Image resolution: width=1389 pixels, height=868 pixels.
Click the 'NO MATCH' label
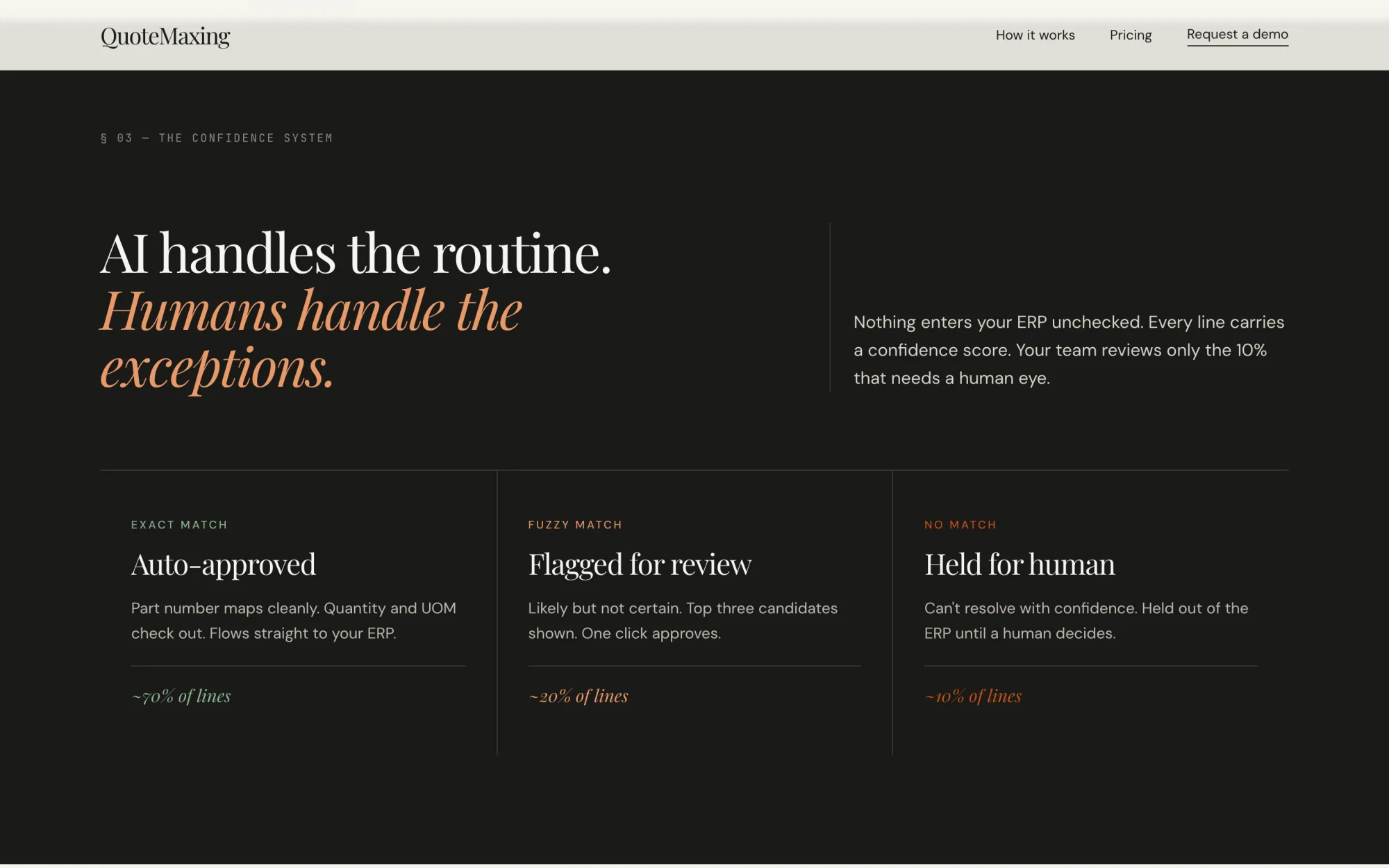point(960,525)
